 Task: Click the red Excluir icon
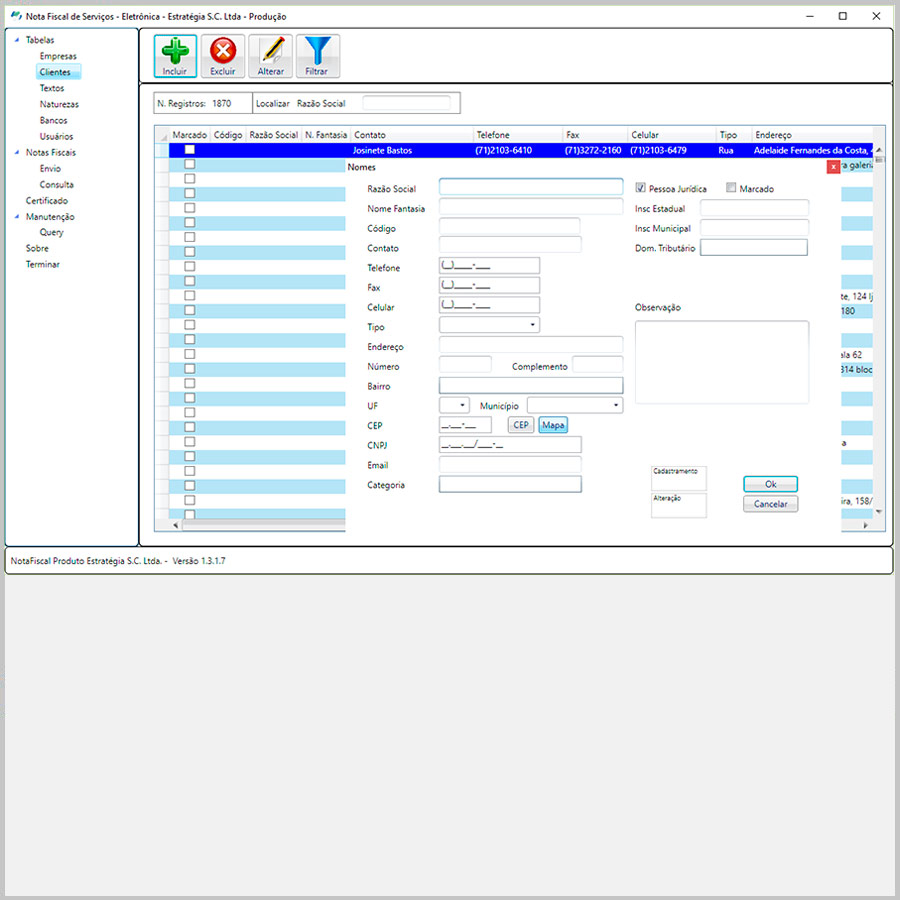point(223,56)
